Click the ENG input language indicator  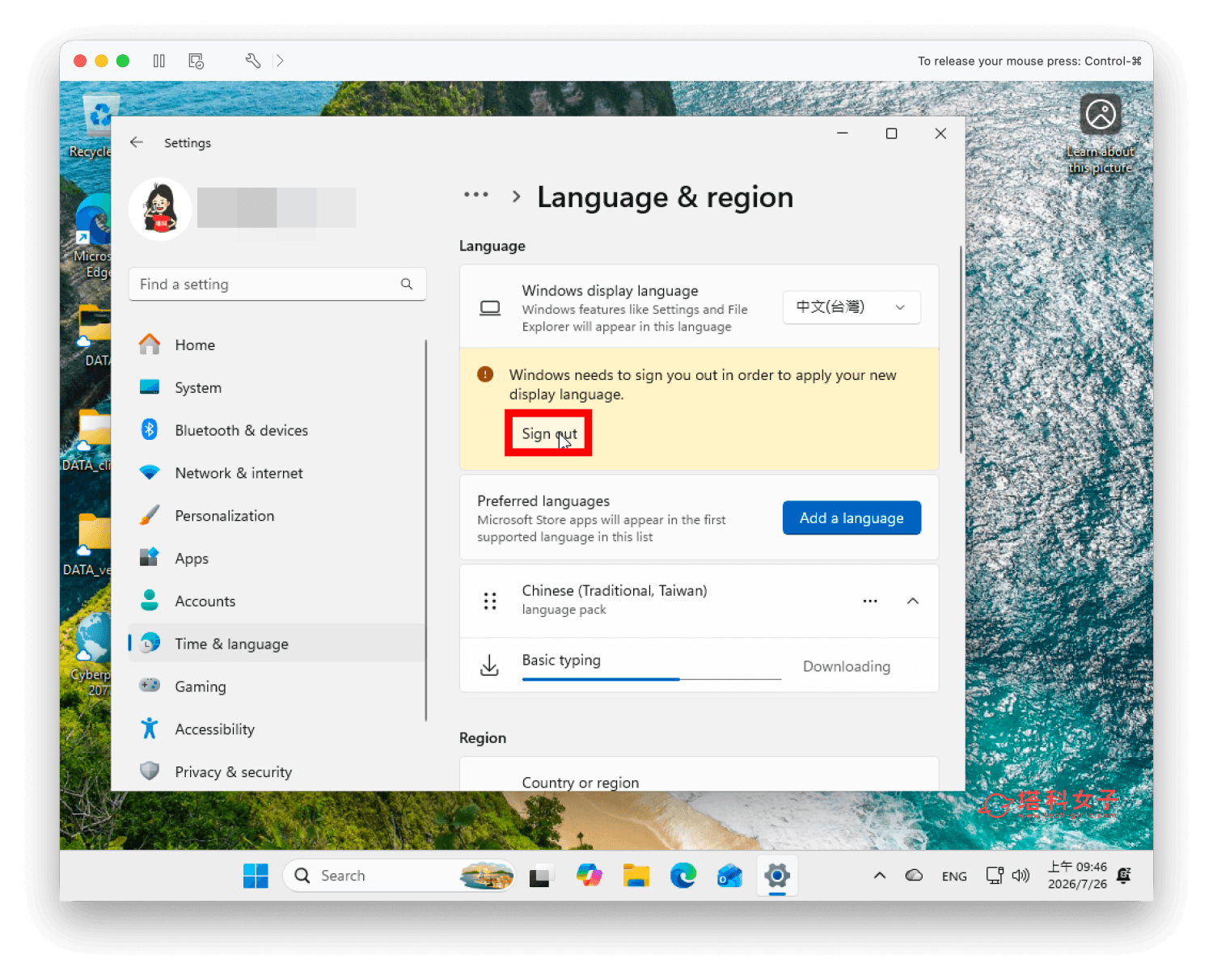tap(954, 877)
